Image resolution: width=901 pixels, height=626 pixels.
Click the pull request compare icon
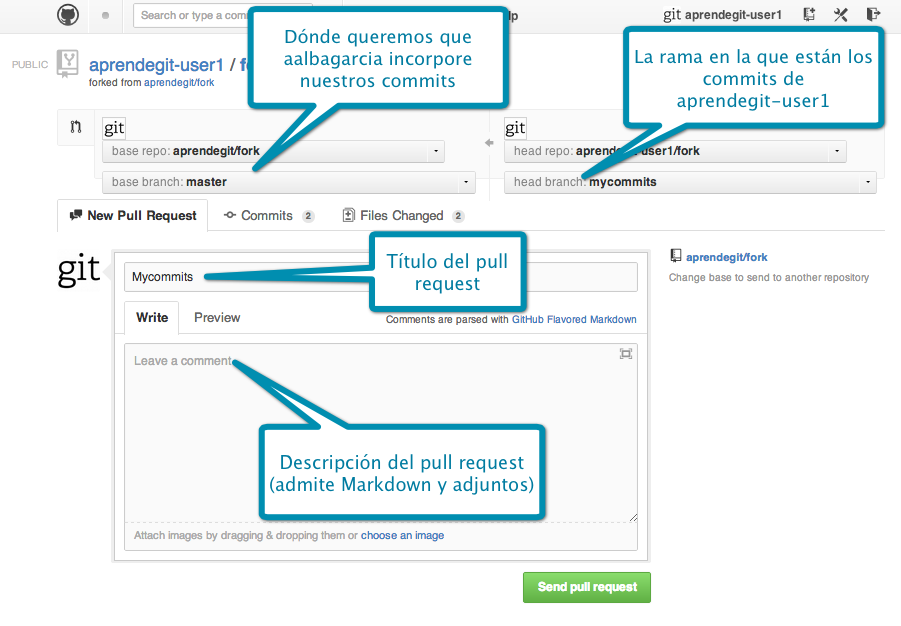click(75, 127)
